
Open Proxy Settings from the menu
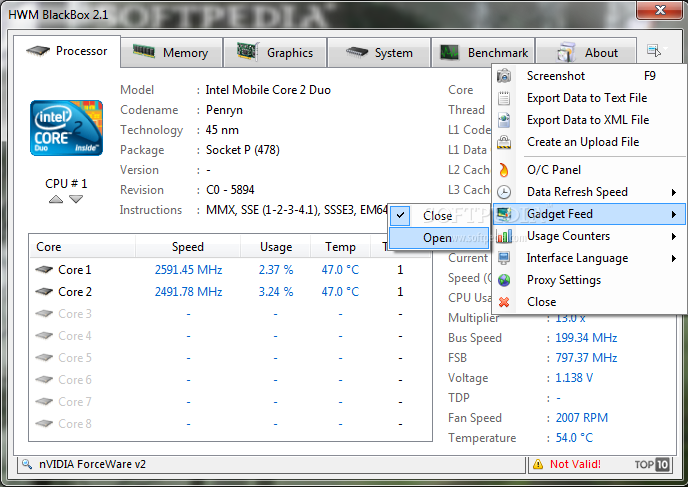590,280
